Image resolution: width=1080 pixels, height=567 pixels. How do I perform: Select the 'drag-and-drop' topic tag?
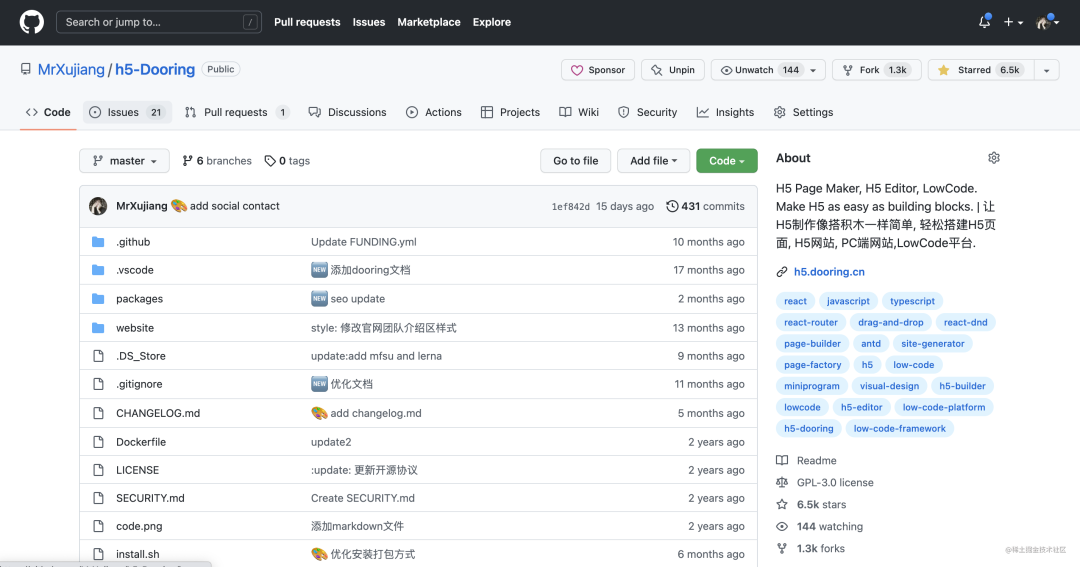891,322
